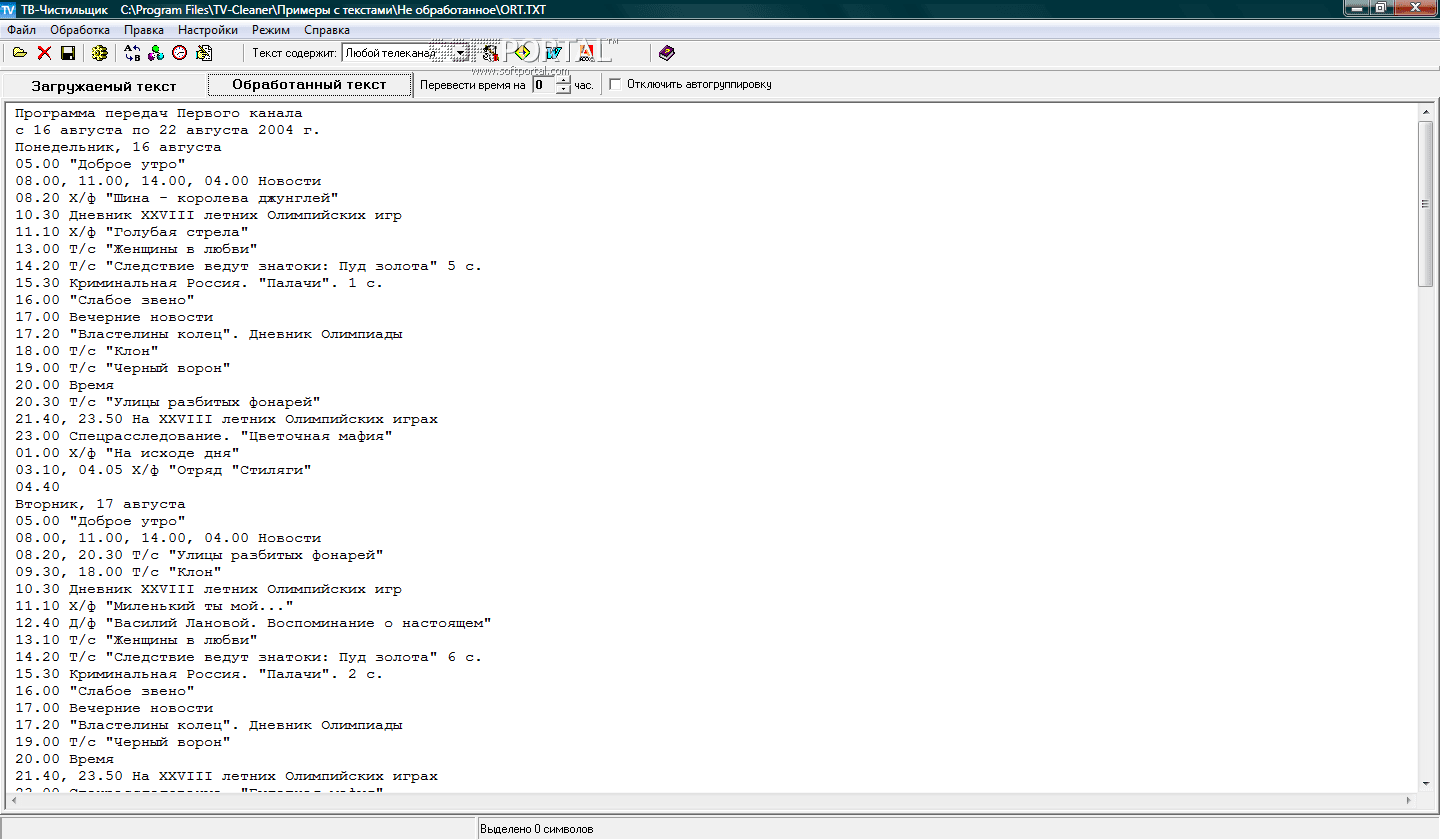Click the line 18.00 Т/с "Клон"
This screenshot has width=1440, height=840.
point(87,351)
